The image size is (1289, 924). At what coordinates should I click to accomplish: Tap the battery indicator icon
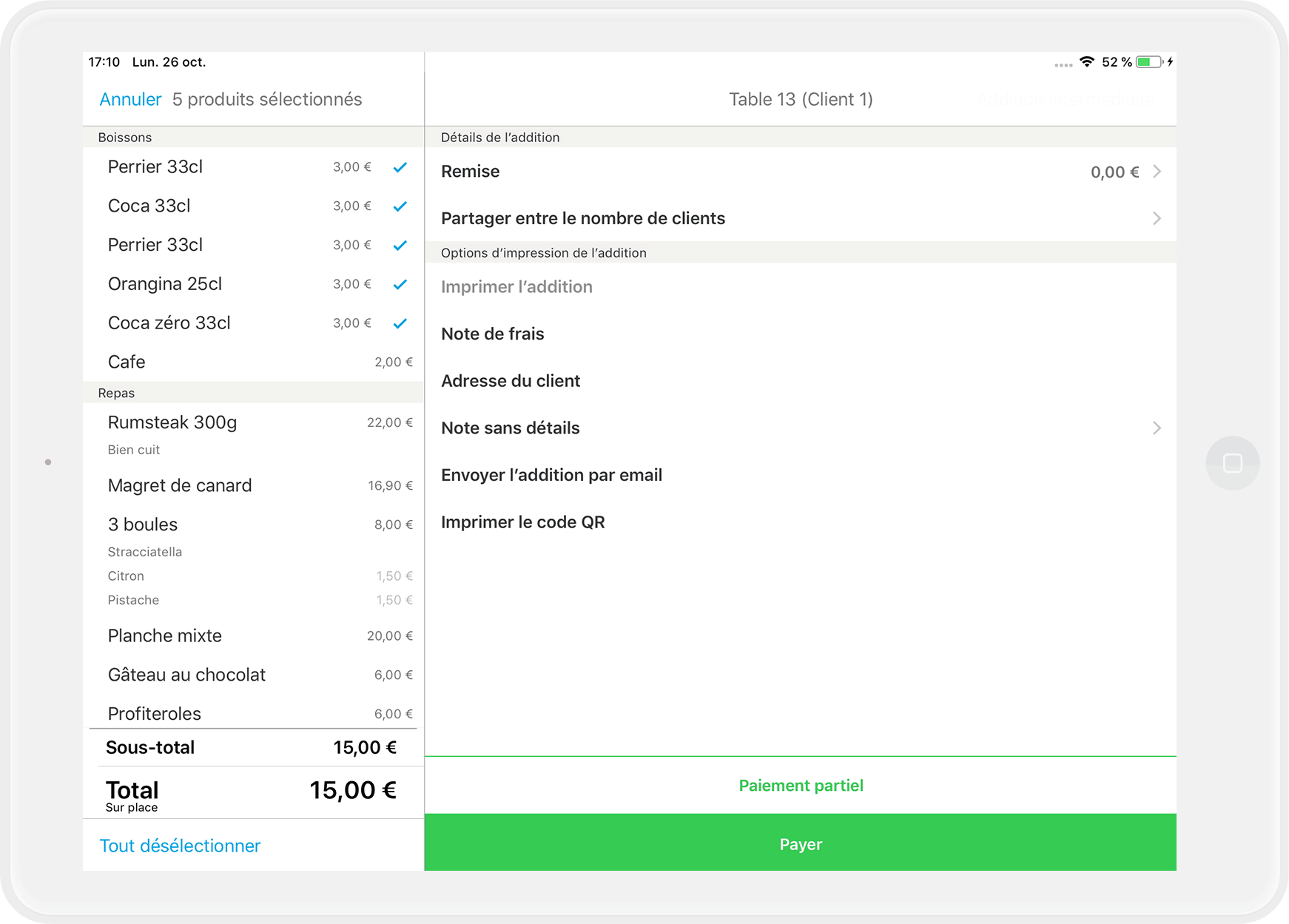tap(1150, 62)
